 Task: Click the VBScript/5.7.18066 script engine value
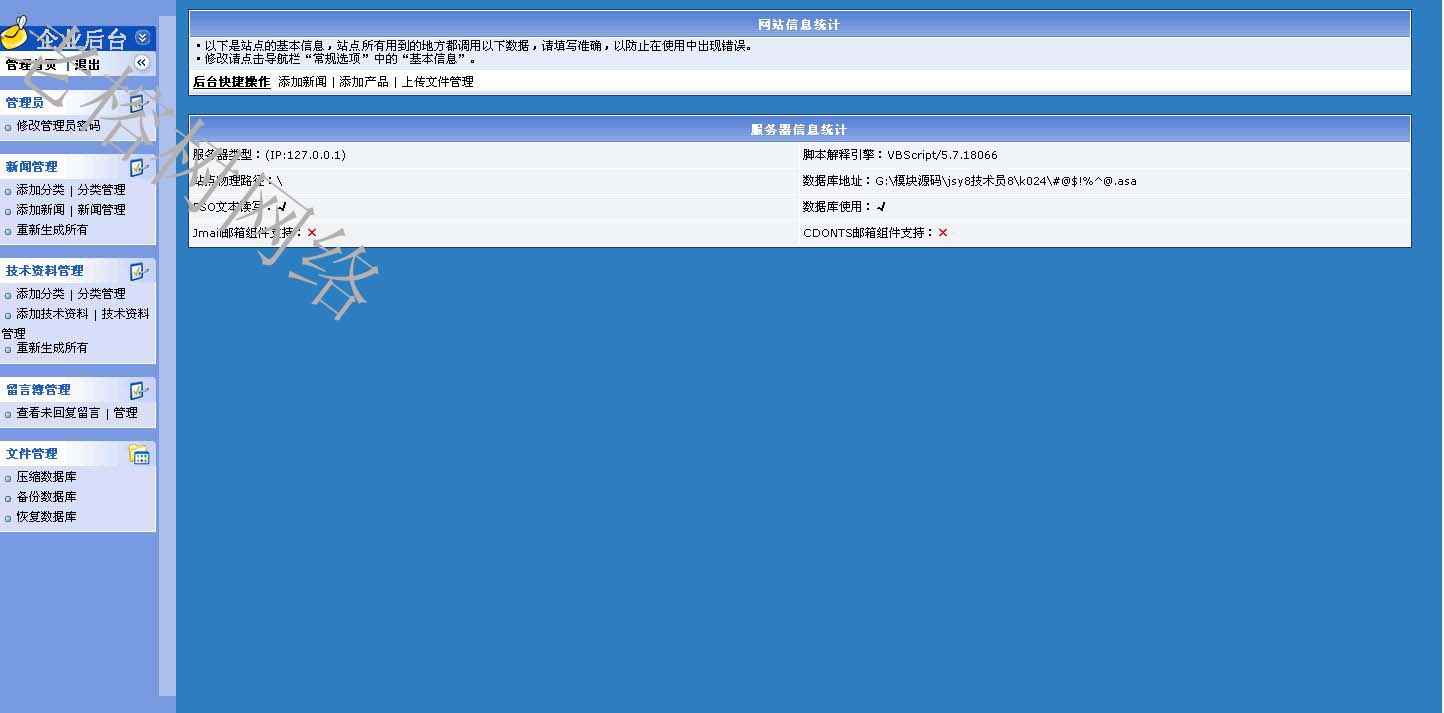pyautogui.click(x=942, y=155)
